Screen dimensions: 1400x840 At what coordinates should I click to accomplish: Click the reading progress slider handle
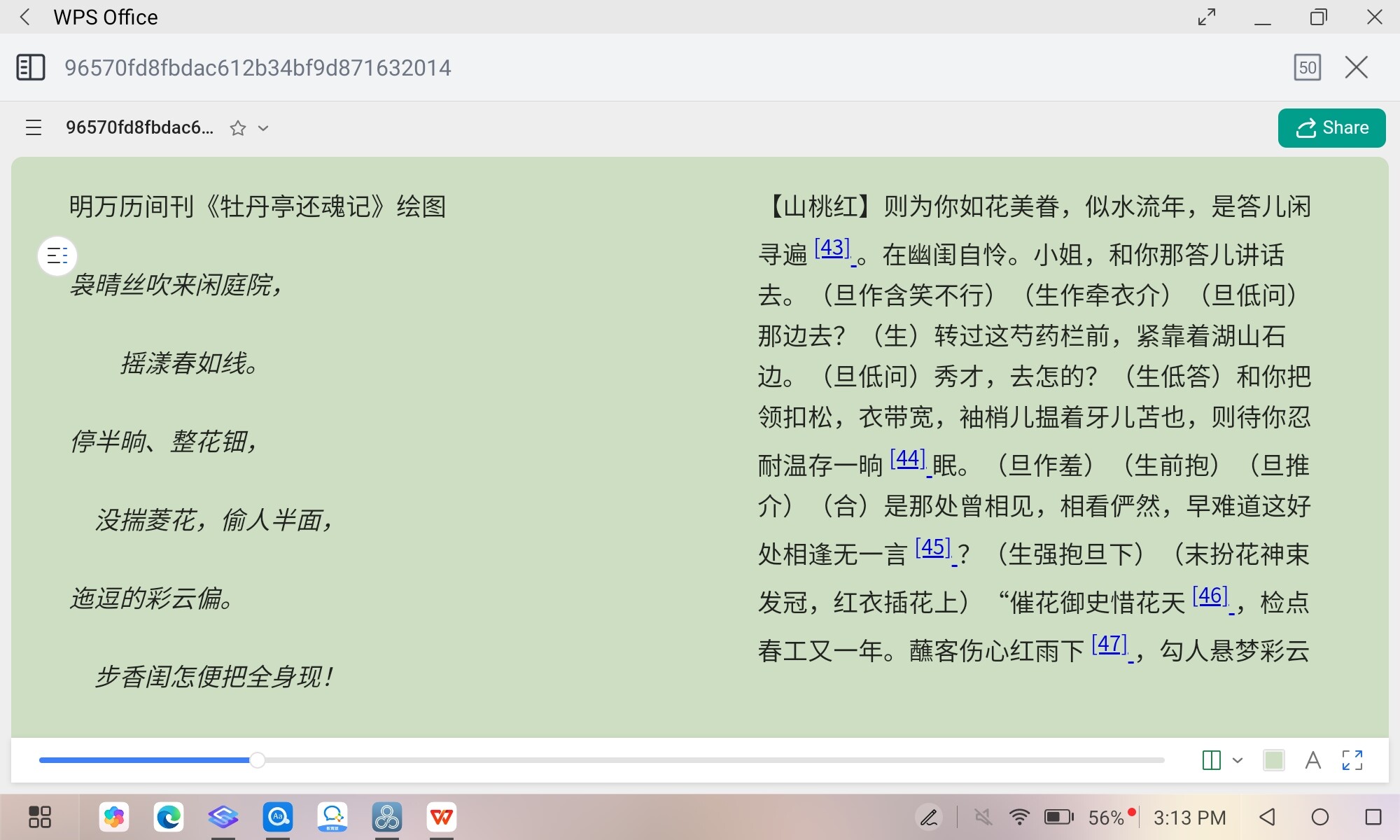click(x=258, y=760)
